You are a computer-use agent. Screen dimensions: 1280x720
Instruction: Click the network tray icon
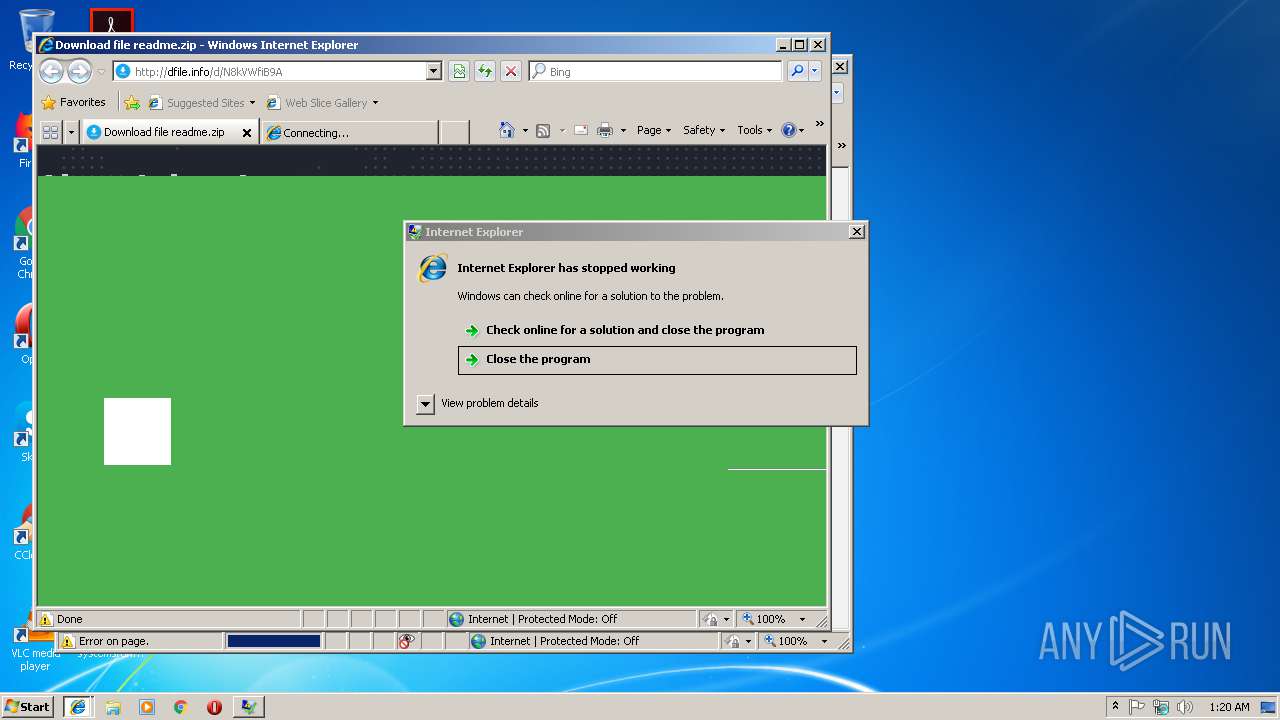(1161, 706)
